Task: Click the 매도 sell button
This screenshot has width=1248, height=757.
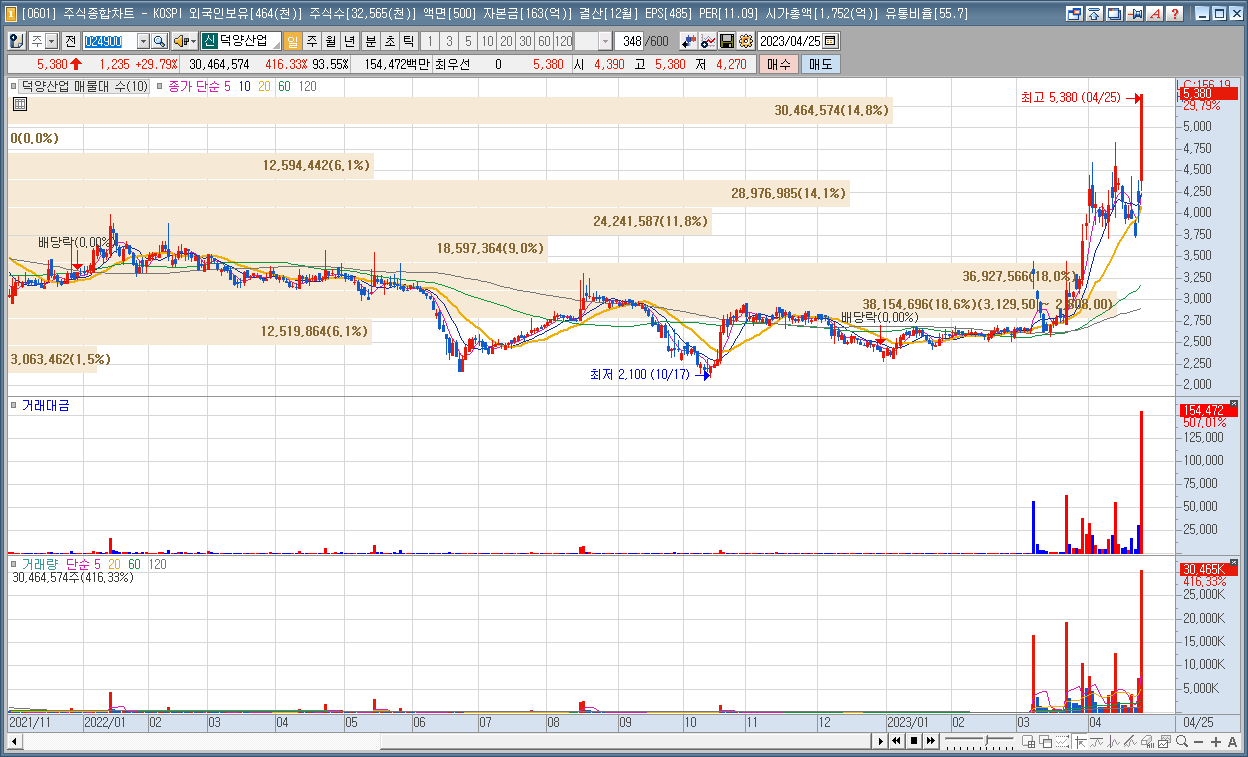Action: click(820, 64)
